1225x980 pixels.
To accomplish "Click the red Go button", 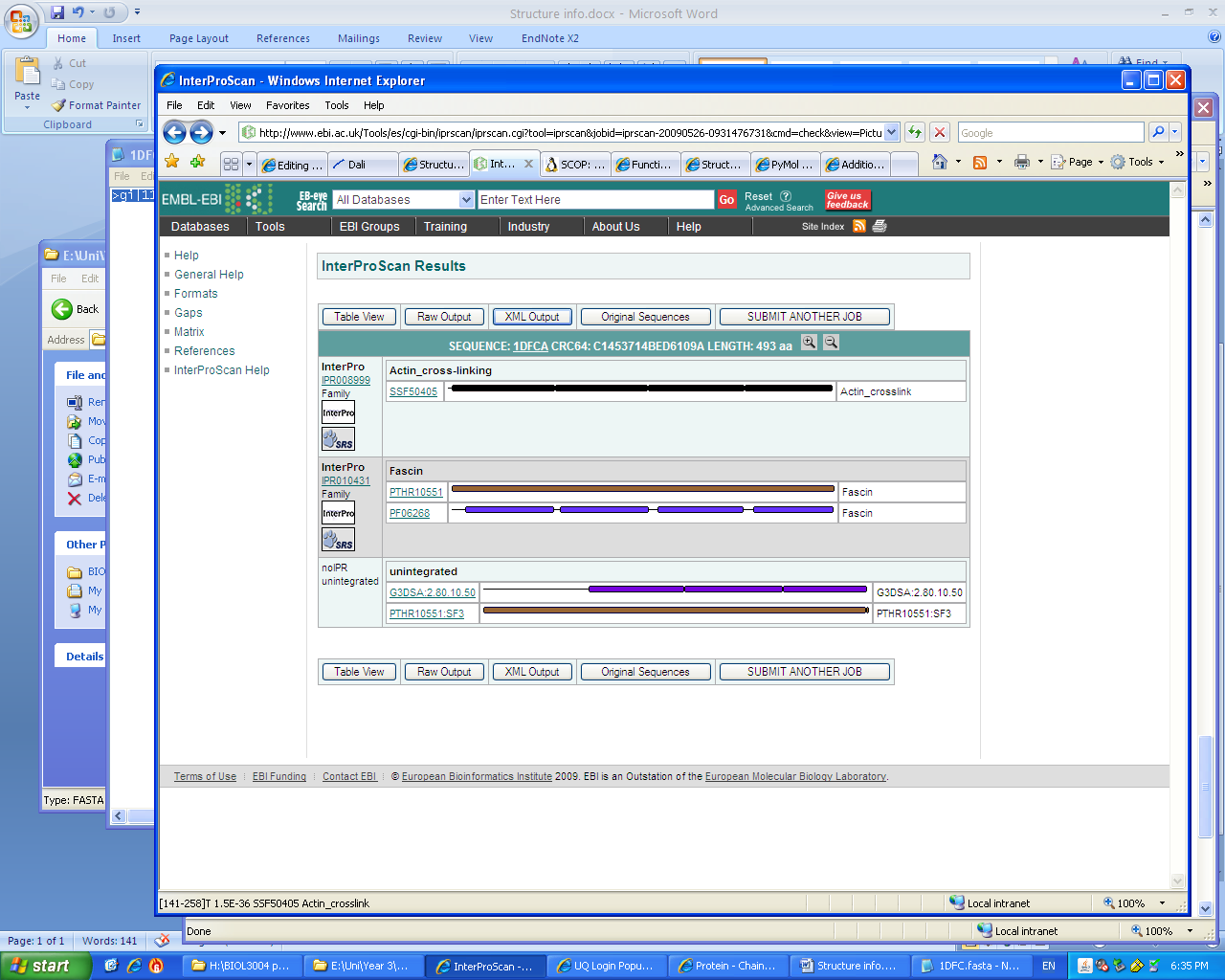I will (x=726, y=199).
